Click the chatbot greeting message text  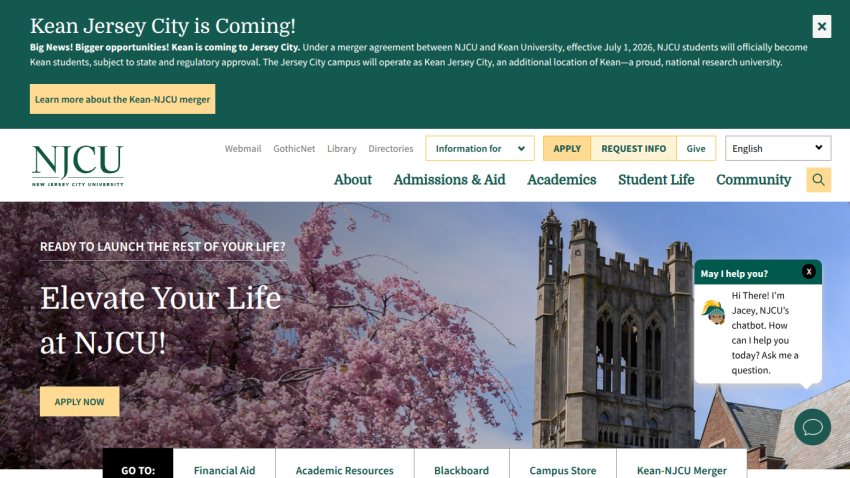(x=765, y=333)
